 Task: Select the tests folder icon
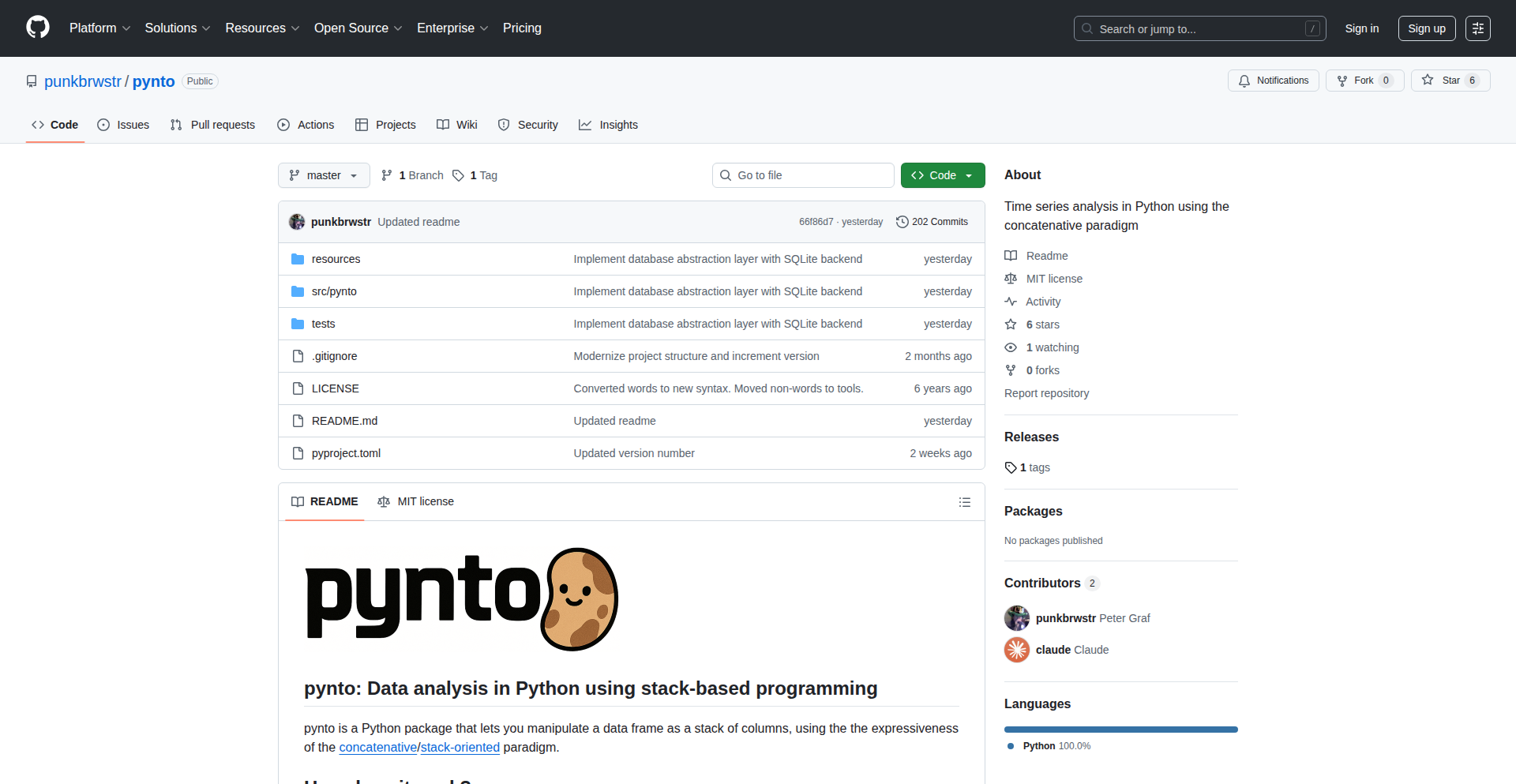click(x=298, y=324)
